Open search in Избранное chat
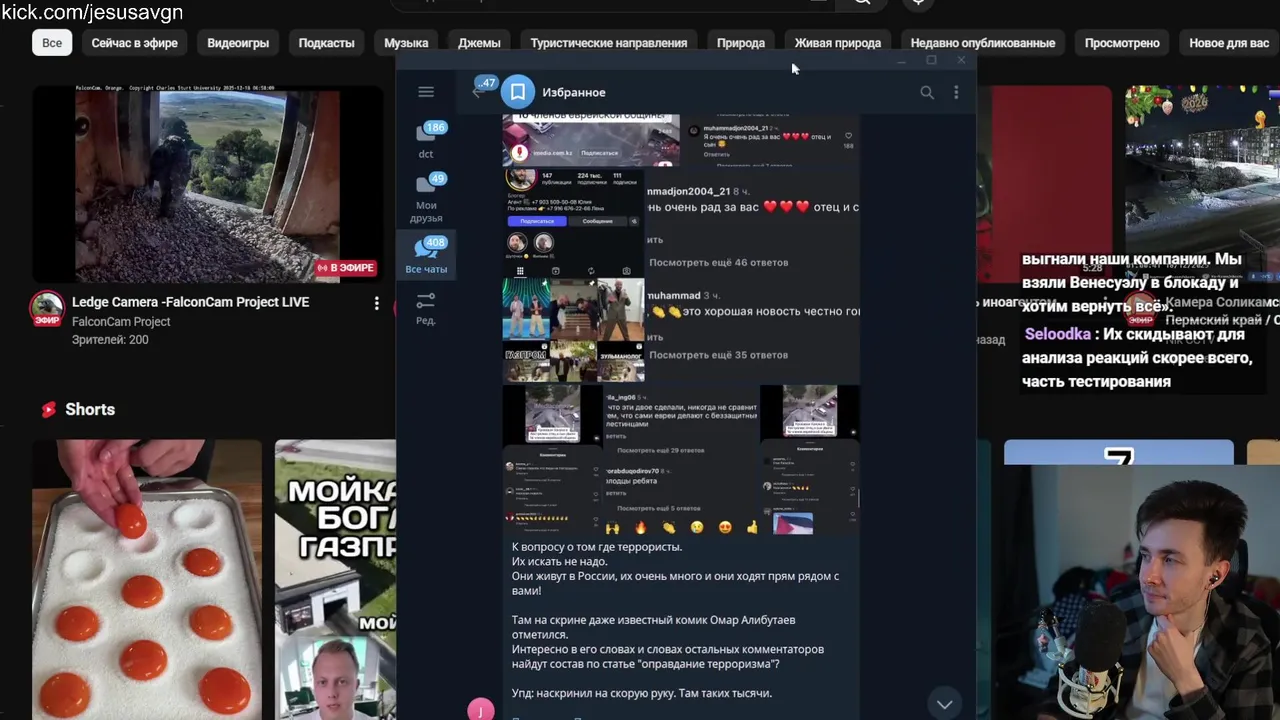The height and width of the screenshot is (720, 1280). click(927, 92)
